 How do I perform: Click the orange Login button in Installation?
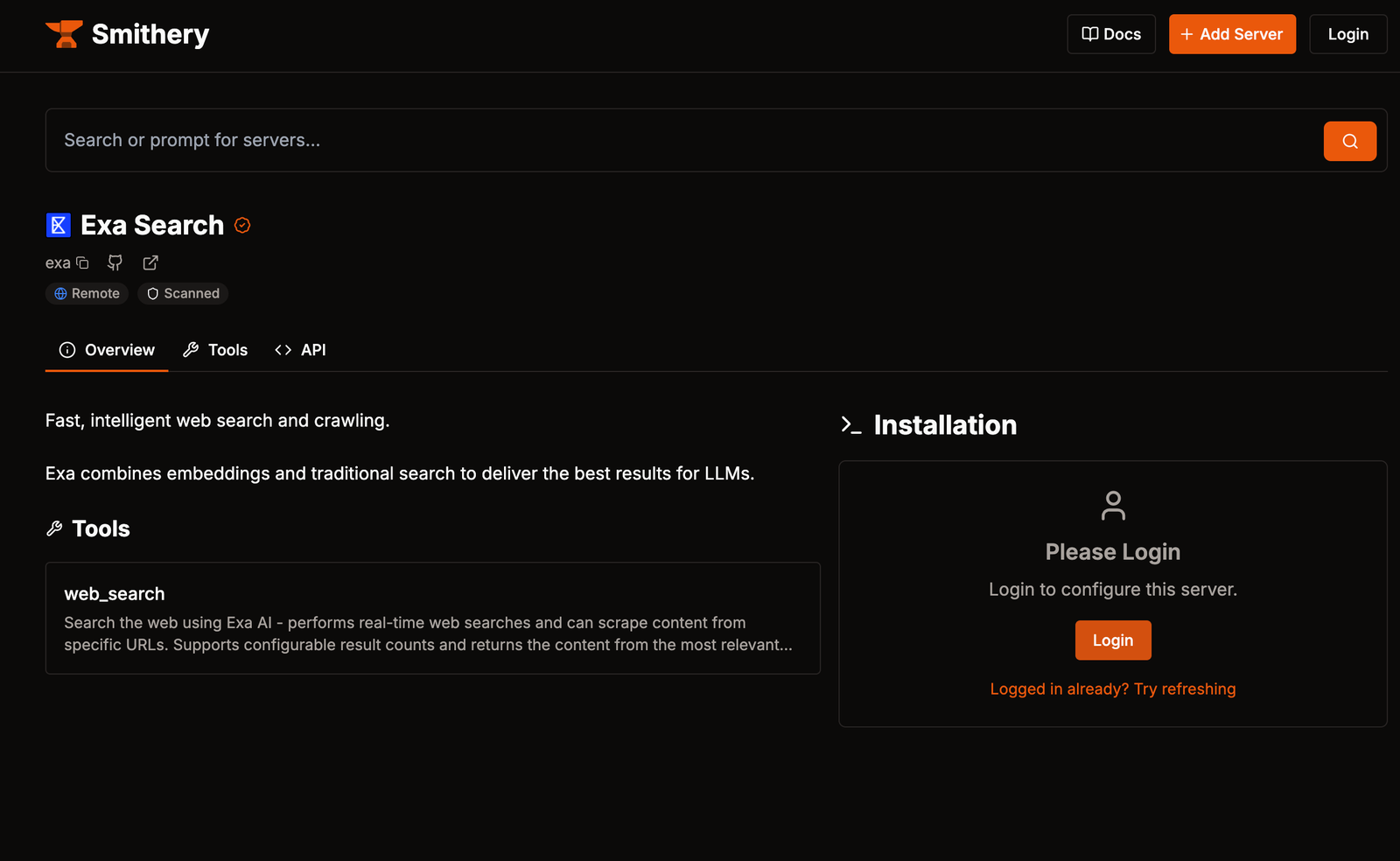click(x=1113, y=640)
